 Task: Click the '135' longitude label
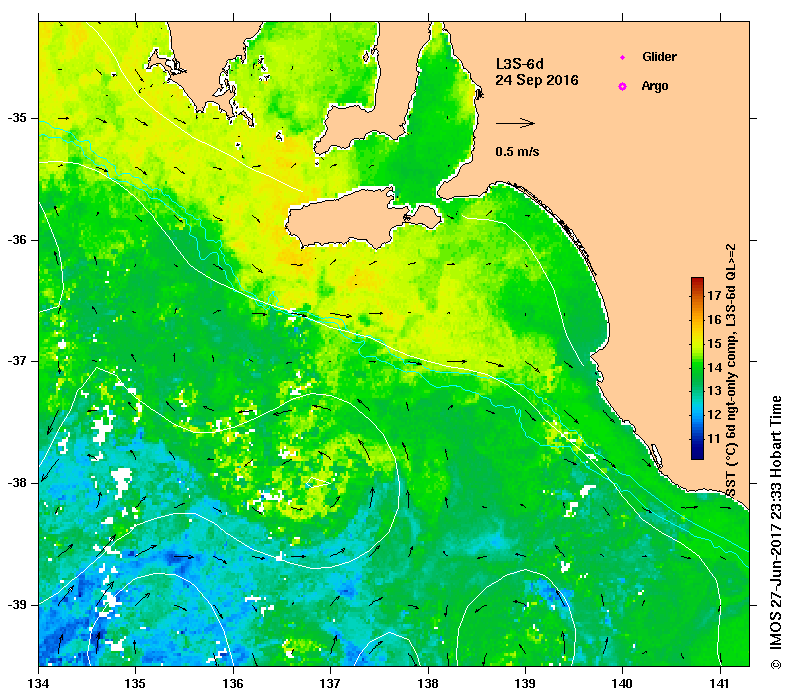(x=135, y=684)
